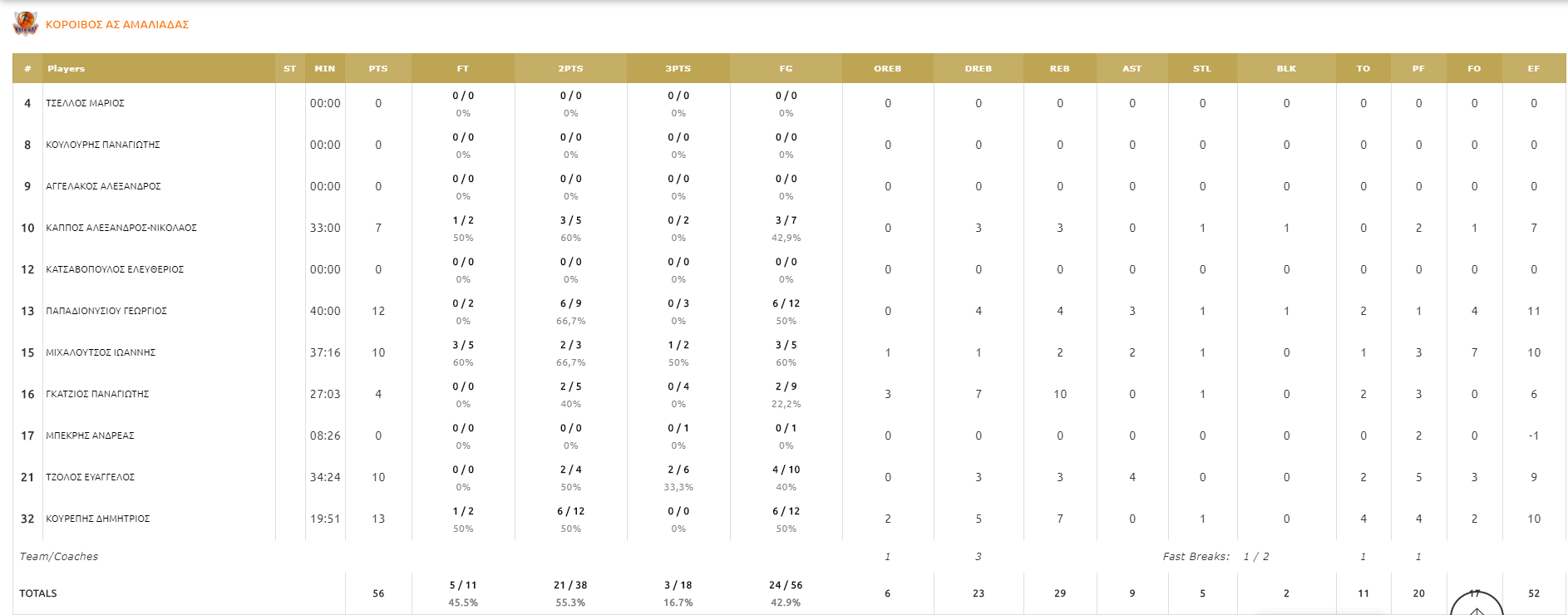Viewport: 1568px width, 615px height.
Task: Select the BLK column header
Action: pyautogui.click(x=1286, y=69)
